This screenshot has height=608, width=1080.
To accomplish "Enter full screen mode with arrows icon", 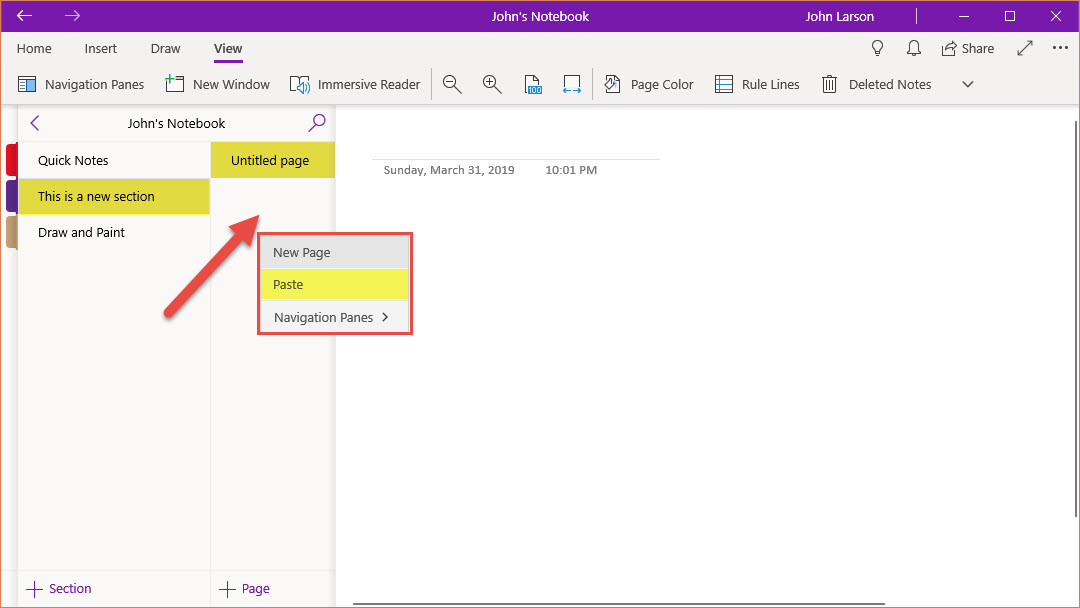I will coord(1025,48).
